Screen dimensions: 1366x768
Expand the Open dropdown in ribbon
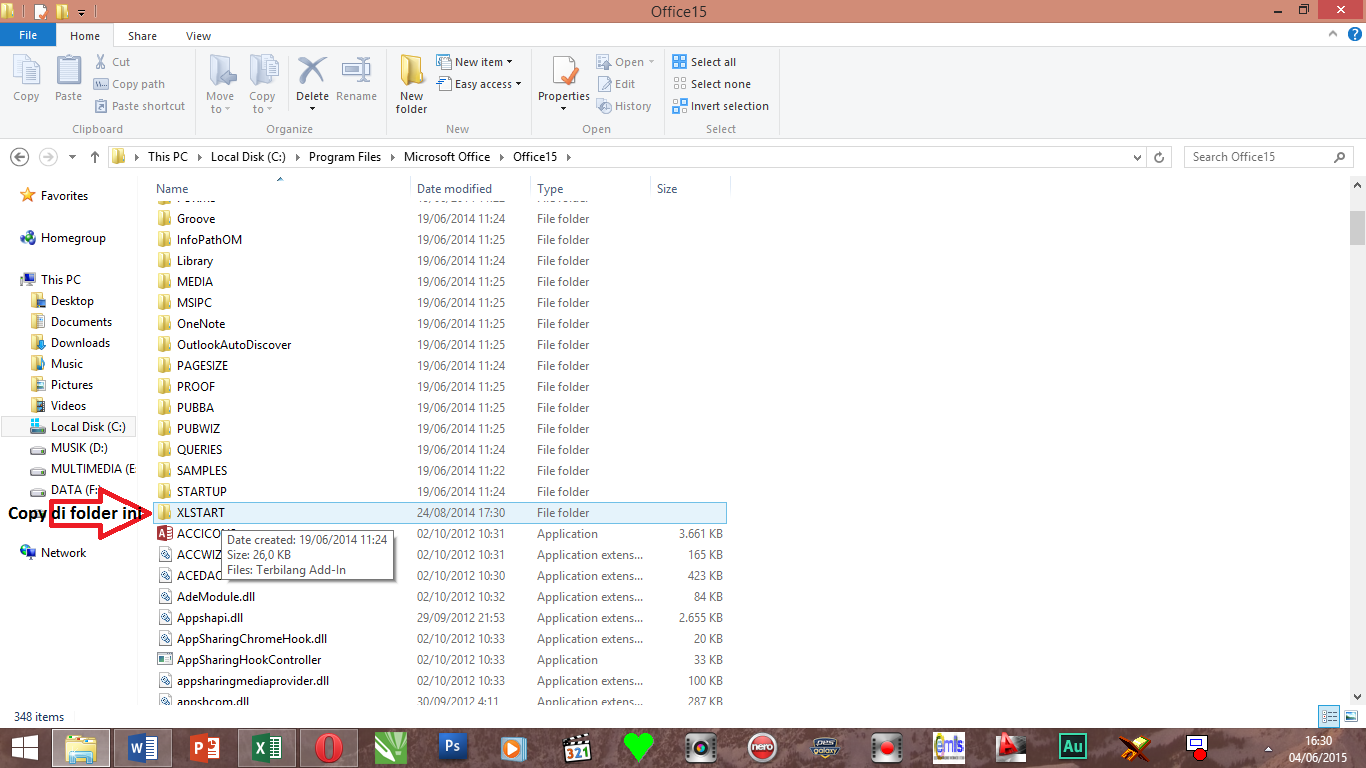[626, 62]
